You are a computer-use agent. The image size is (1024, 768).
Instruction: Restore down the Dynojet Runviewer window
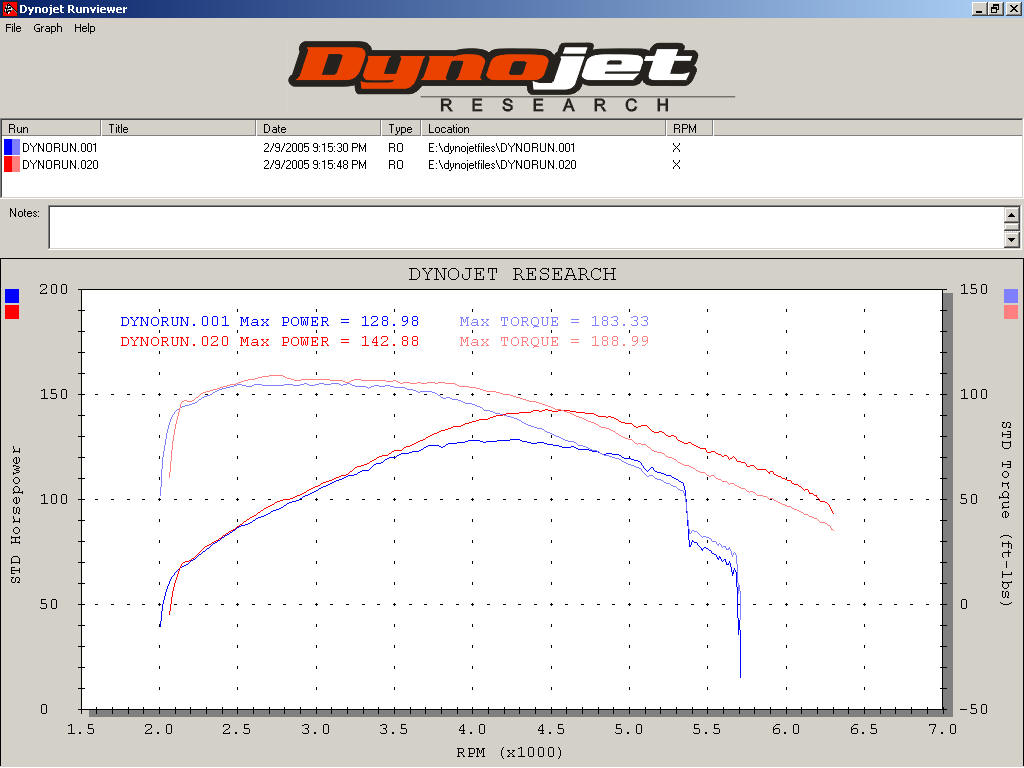coord(995,8)
